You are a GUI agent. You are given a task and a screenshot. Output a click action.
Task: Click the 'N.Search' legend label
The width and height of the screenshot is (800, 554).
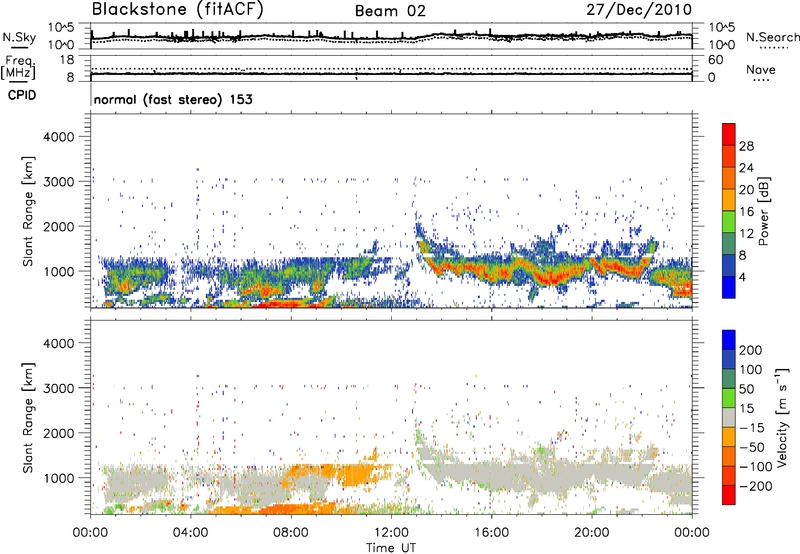pos(772,37)
